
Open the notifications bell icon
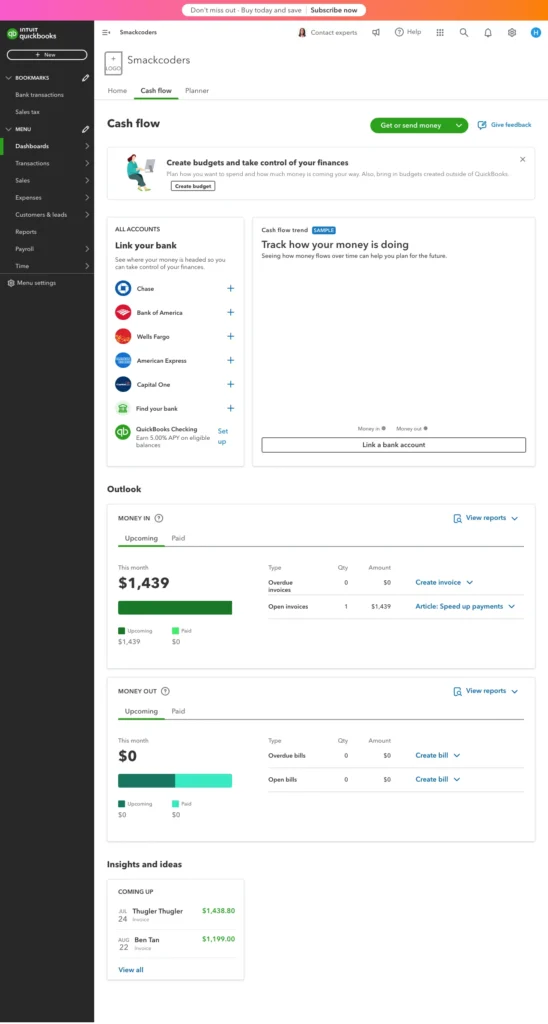coord(488,33)
